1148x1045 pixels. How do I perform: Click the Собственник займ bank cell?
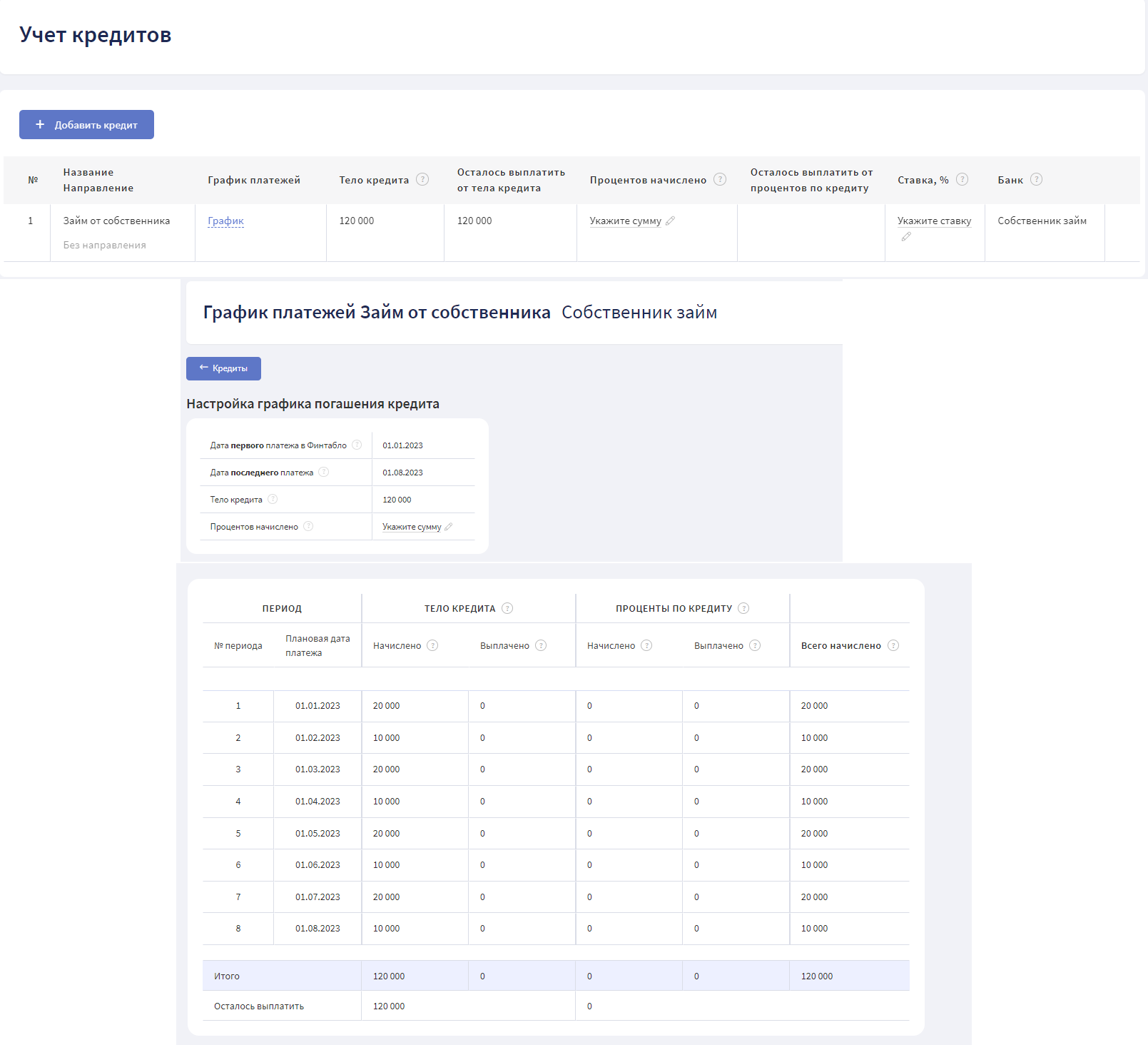tap(1042, 221)
